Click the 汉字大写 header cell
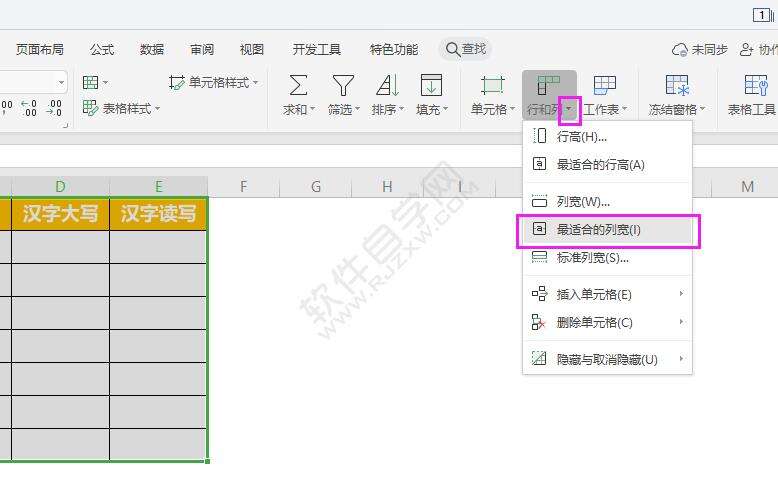This screenshot has height=501, width=778. pyautogui.click(x=61, y=214)
